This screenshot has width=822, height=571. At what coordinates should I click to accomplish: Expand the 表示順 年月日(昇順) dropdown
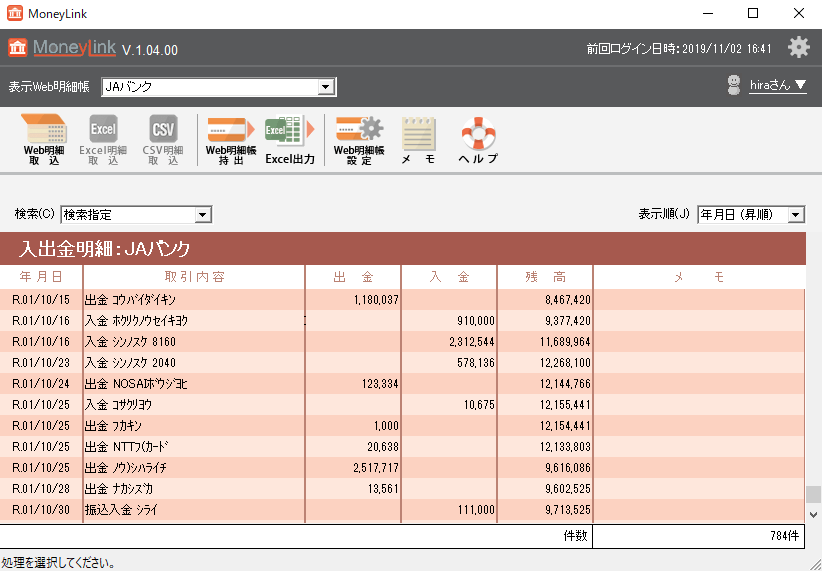(796, 214)
